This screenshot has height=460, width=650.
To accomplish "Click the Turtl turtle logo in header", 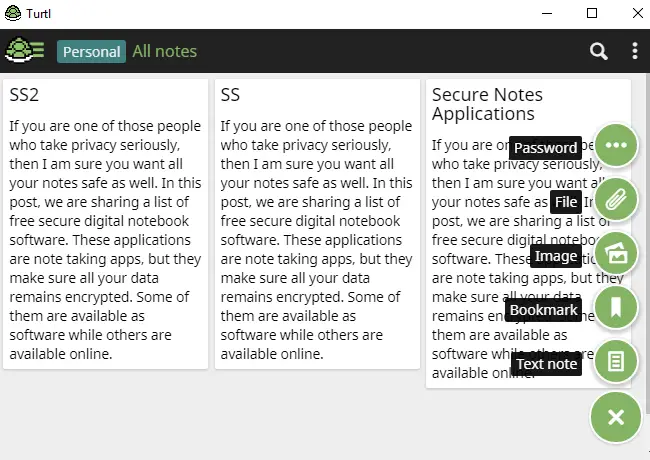I will point(24,50).
